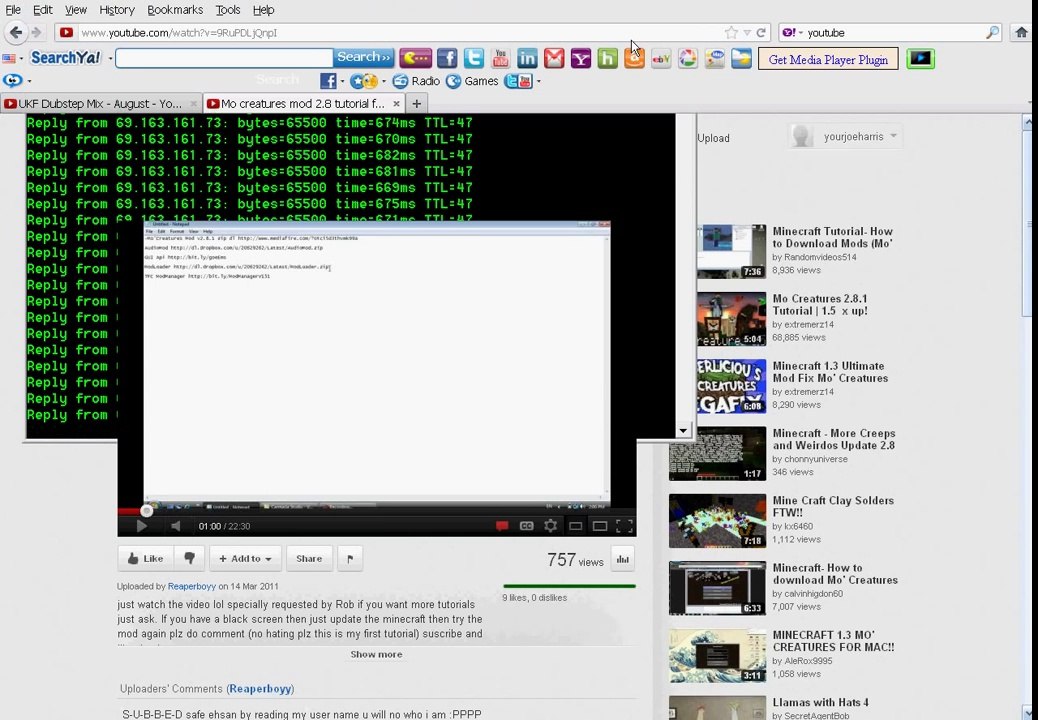Click Get Media Player Plugin
The image size is (1038, 720).
point(828,60)
